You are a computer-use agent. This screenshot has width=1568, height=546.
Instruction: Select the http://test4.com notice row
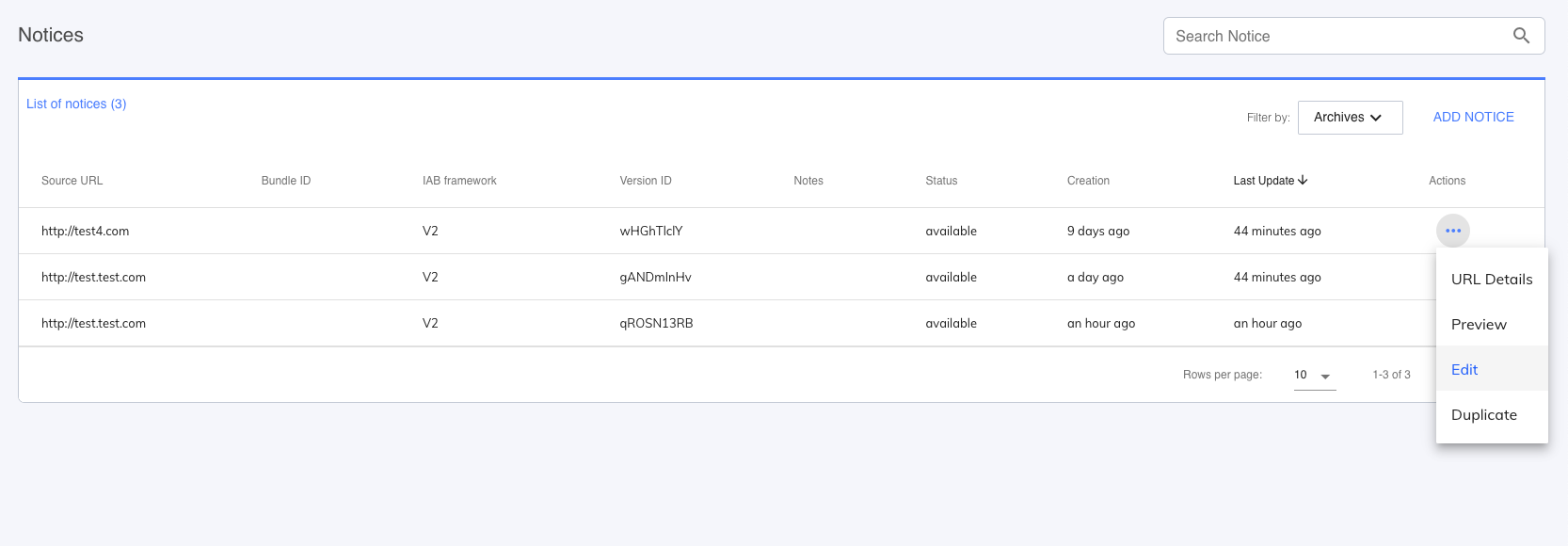click(86, 231)
